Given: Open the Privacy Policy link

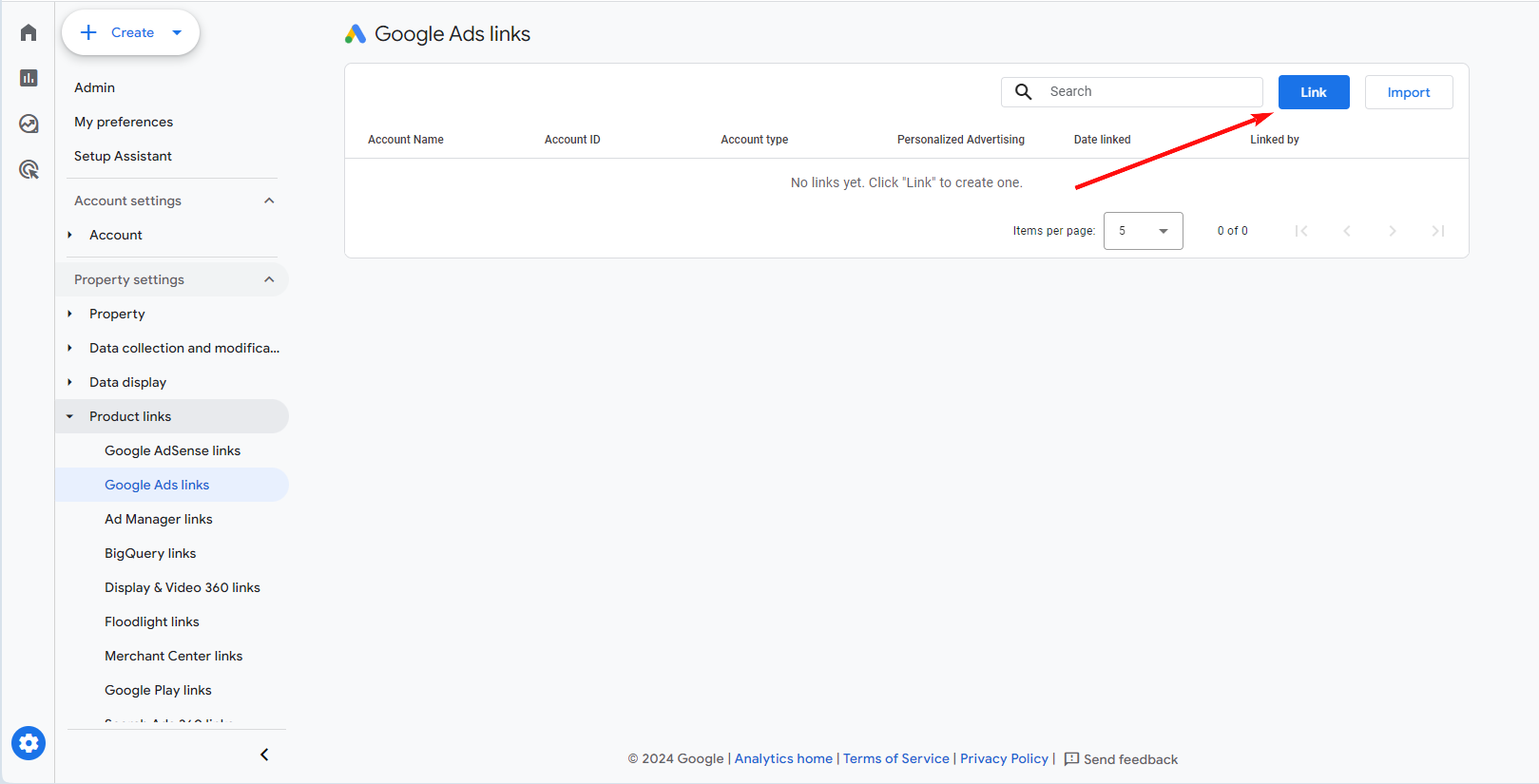Looking at the screenshot, I should tap(1004, 758).
